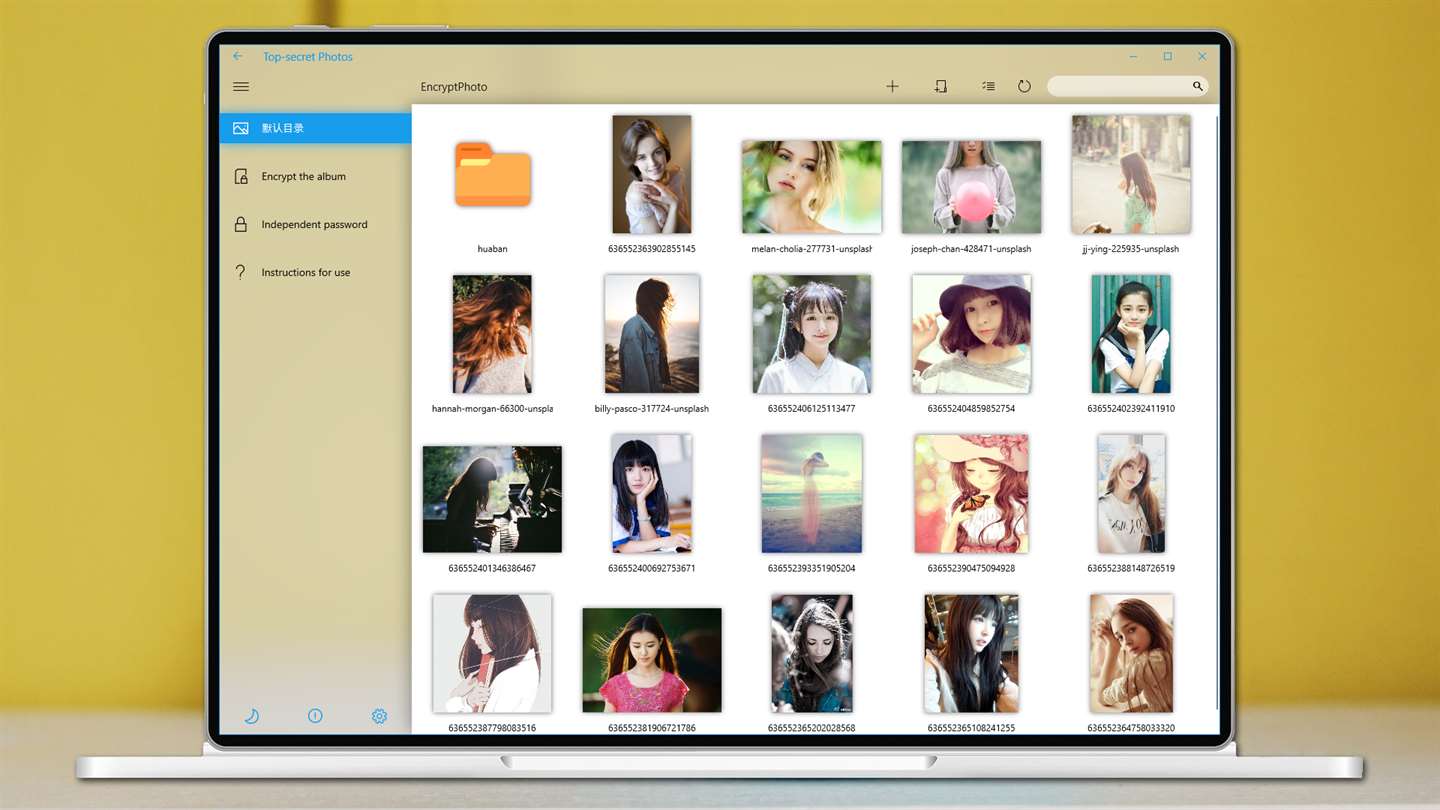This screenshot has height=810, width=1440.
Task: Open Instructions for use
Action: coord(315,272)
